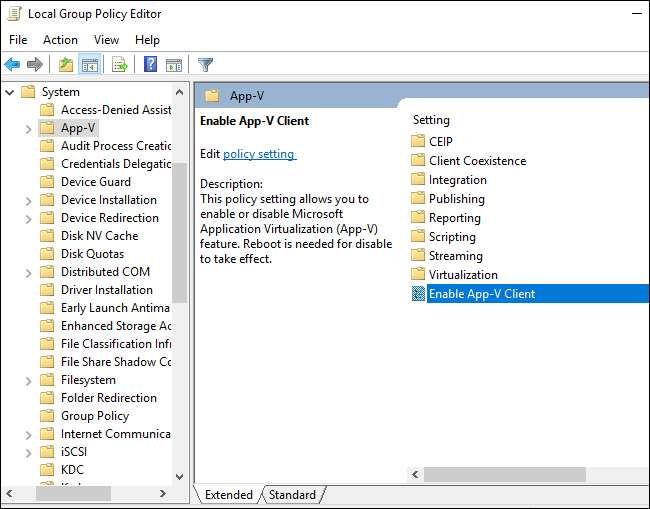Viewport: 650px width, 509px height.
Task: Expand the Filesystem tree node
Action: pyautogui.click(x=28, y=380)
